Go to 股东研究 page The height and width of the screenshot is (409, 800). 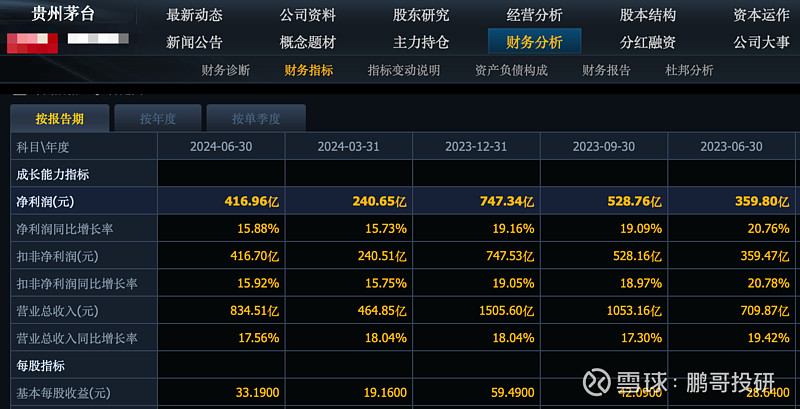tap(421, 15)
